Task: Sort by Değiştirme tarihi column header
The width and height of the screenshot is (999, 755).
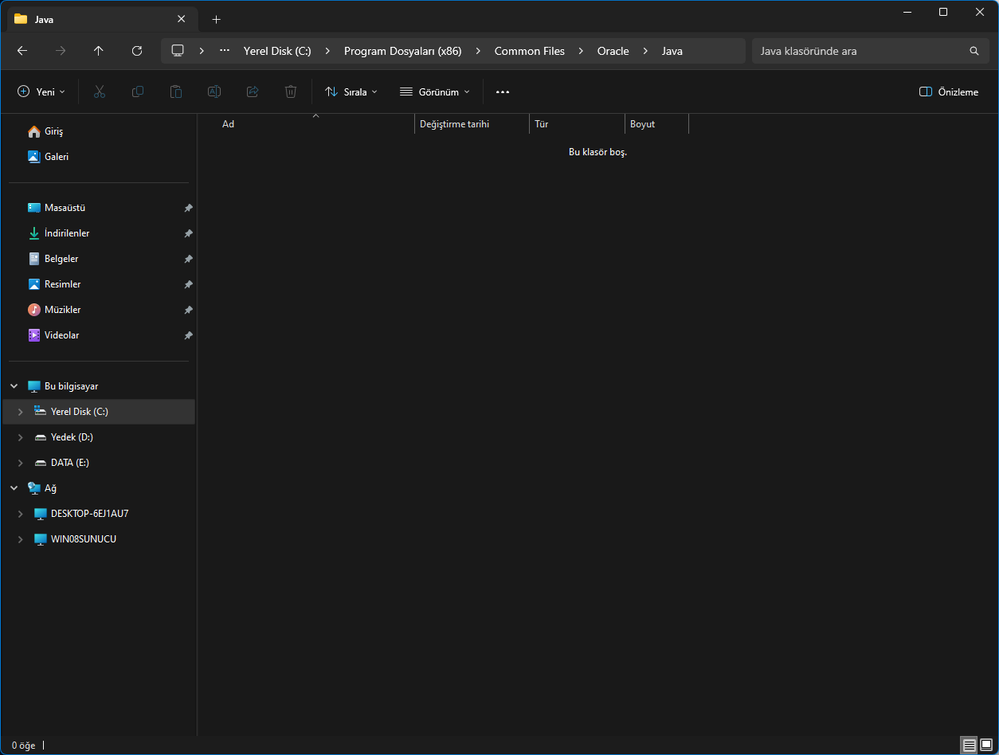Action: (455, 124)
